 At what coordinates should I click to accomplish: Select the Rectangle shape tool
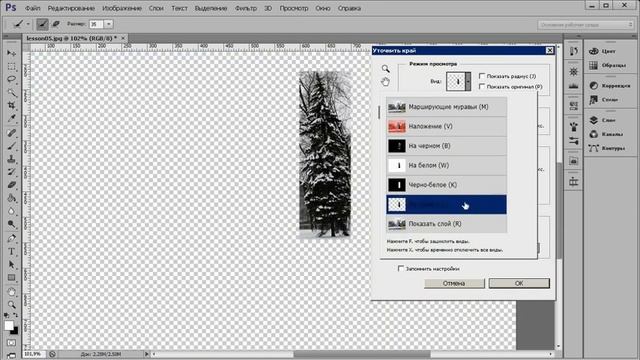point(11,278)
